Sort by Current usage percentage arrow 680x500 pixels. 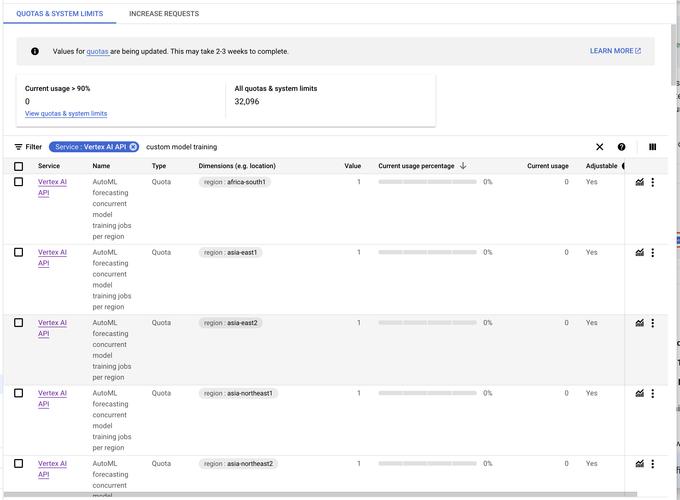[463, 166]
